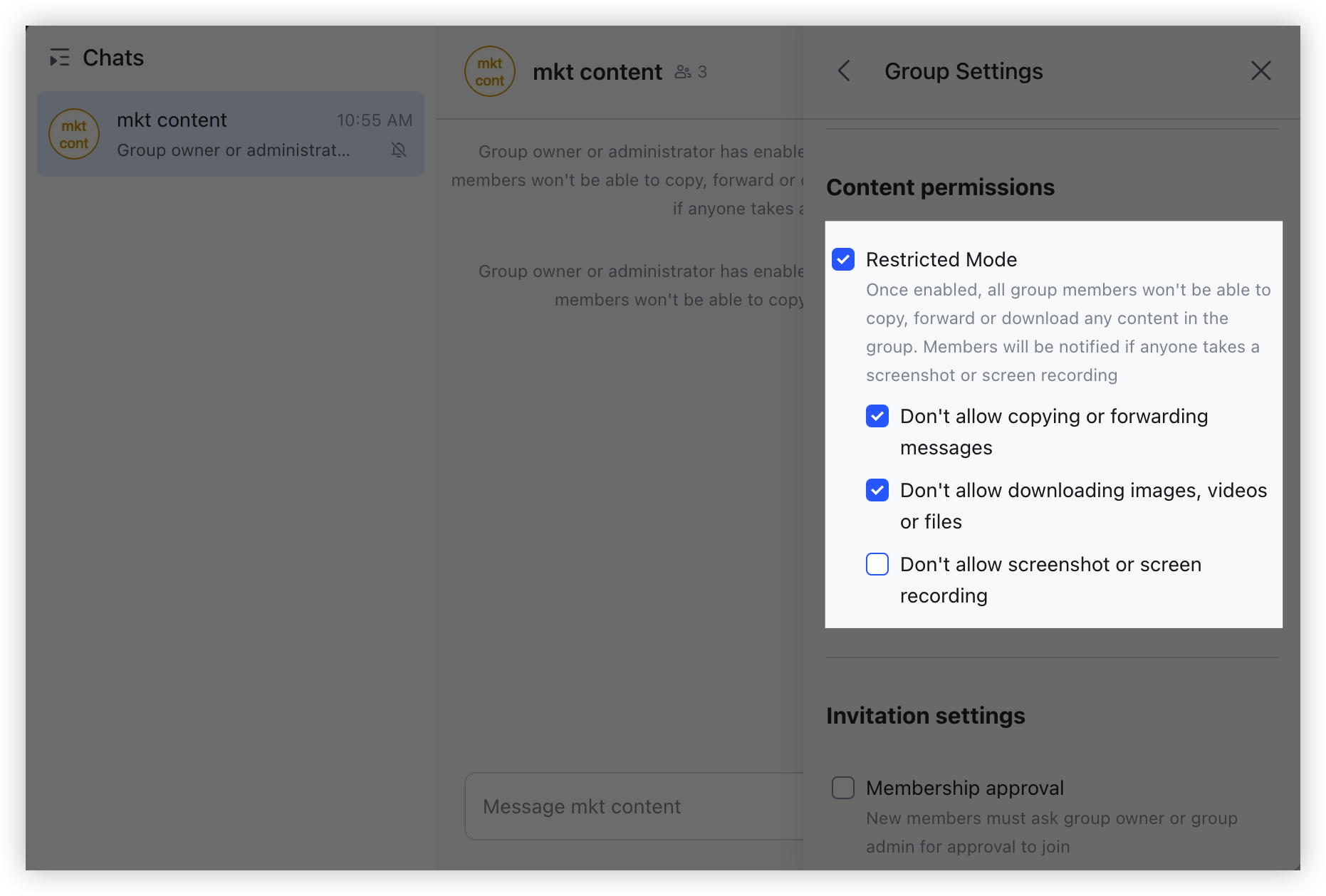The width and height of the screenshot is (1326, 896).
Task: Disable Don't allow copying or forwarding messages
Action: click(x=877, y=416)
